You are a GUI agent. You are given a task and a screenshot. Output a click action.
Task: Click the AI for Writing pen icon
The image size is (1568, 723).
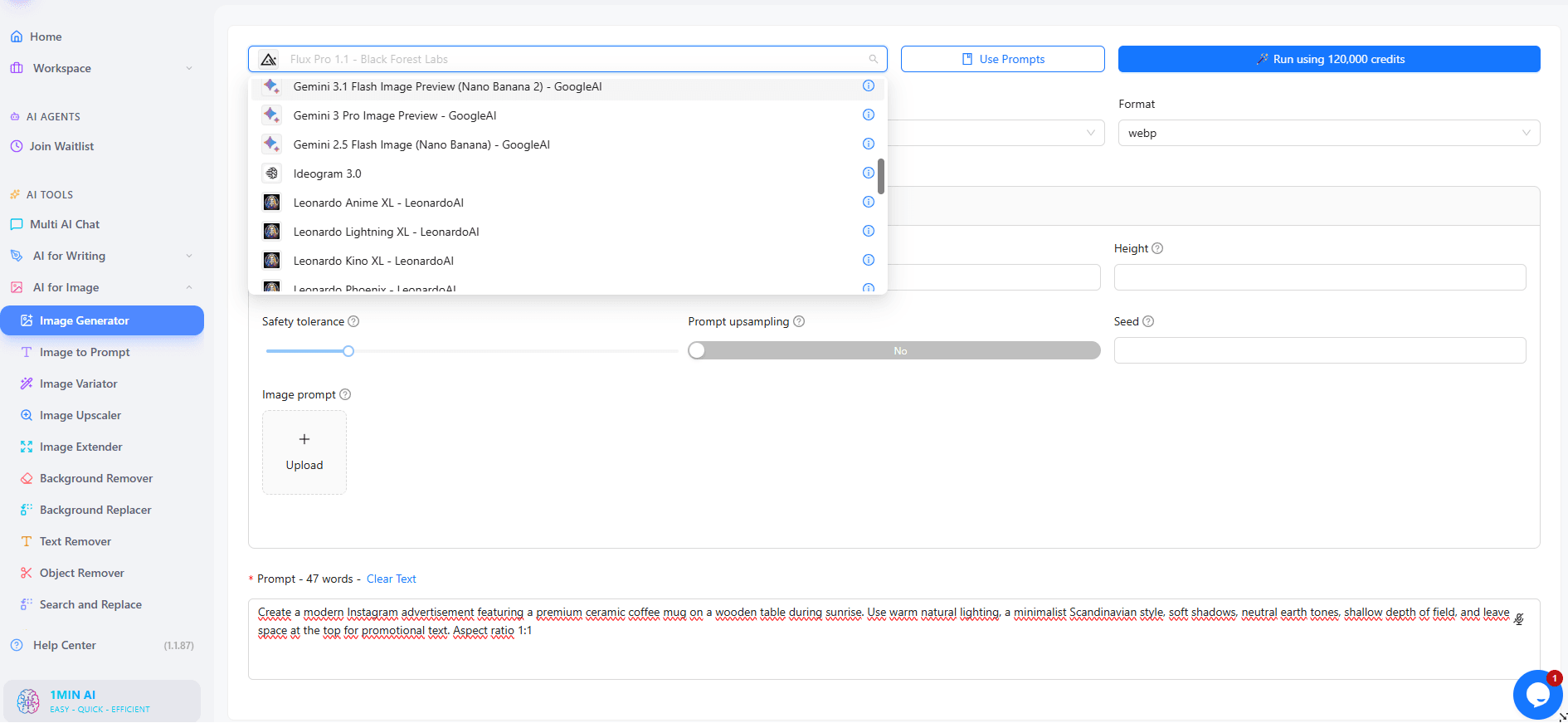[x=17, y=256]
